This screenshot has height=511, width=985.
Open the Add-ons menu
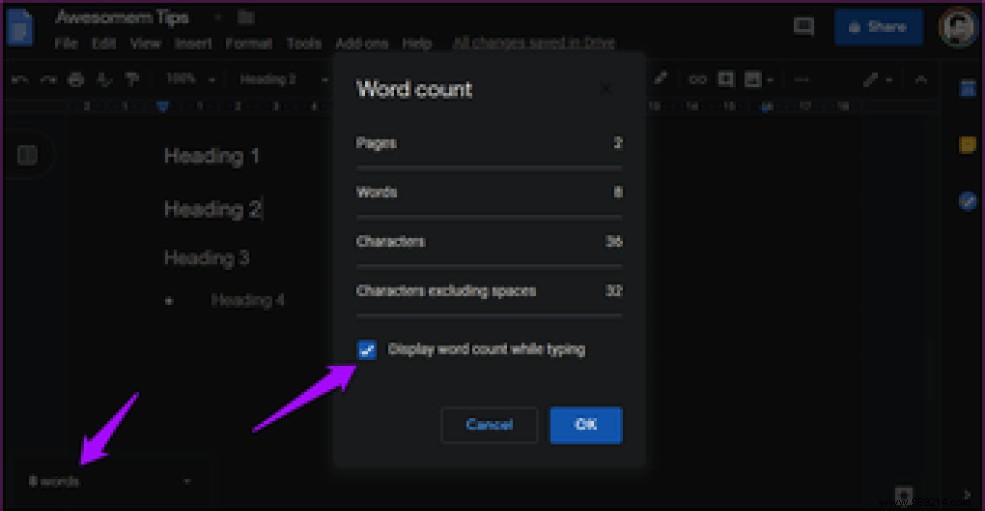click(x=362, y=43)
